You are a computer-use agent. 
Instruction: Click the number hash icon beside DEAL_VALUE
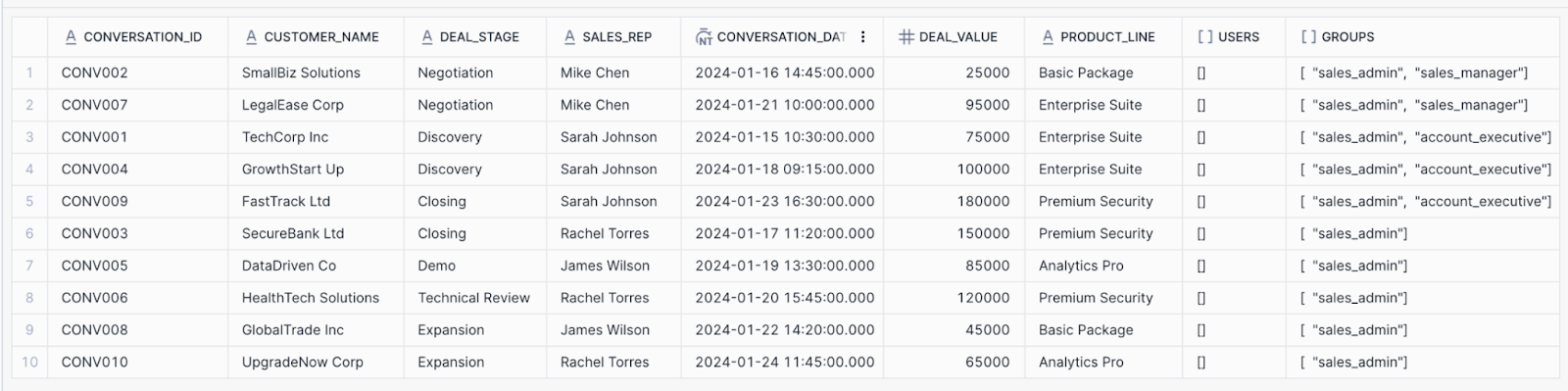tap(906, 37)
